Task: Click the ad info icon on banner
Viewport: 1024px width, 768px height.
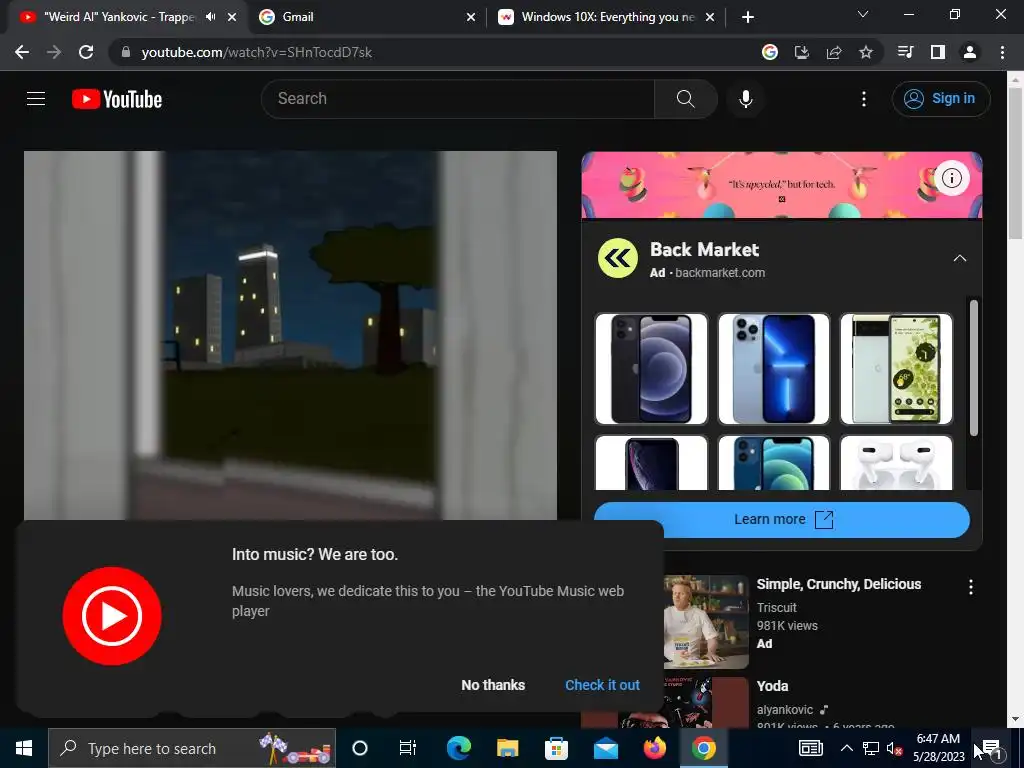Action: pyautogui.click(x=952, y=178)
